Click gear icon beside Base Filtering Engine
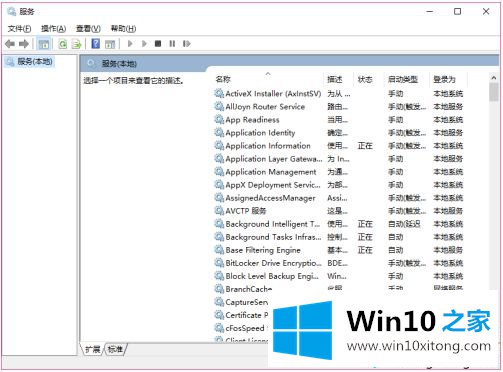This screenshot has width=503, height=372. click(x=219, y=250)
